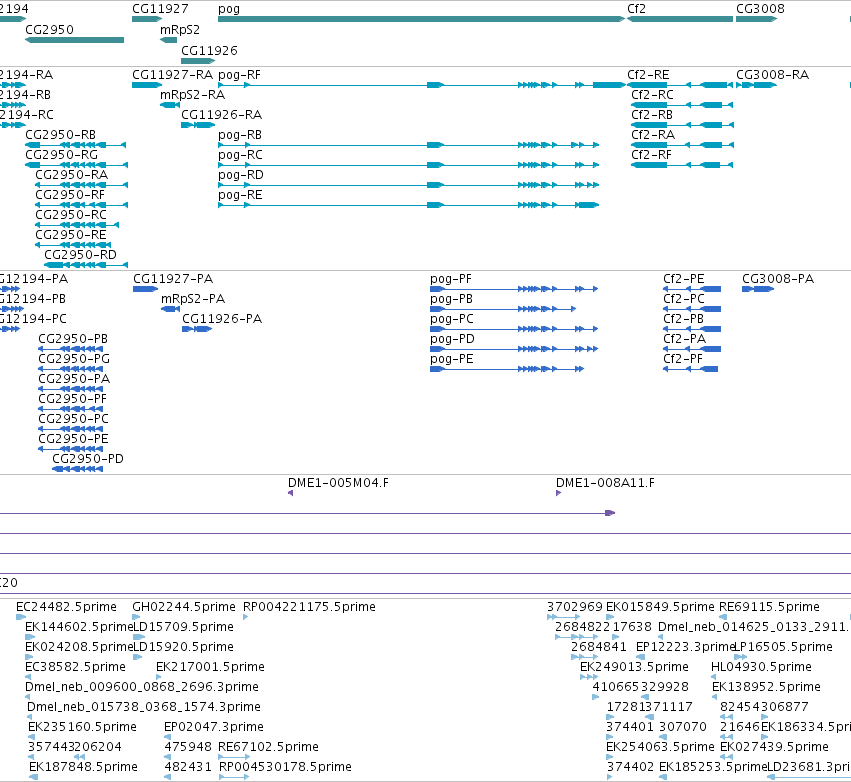851x782 pixels.
Task: Select transcript label mRpS2-RA
Action: (192, 95)
